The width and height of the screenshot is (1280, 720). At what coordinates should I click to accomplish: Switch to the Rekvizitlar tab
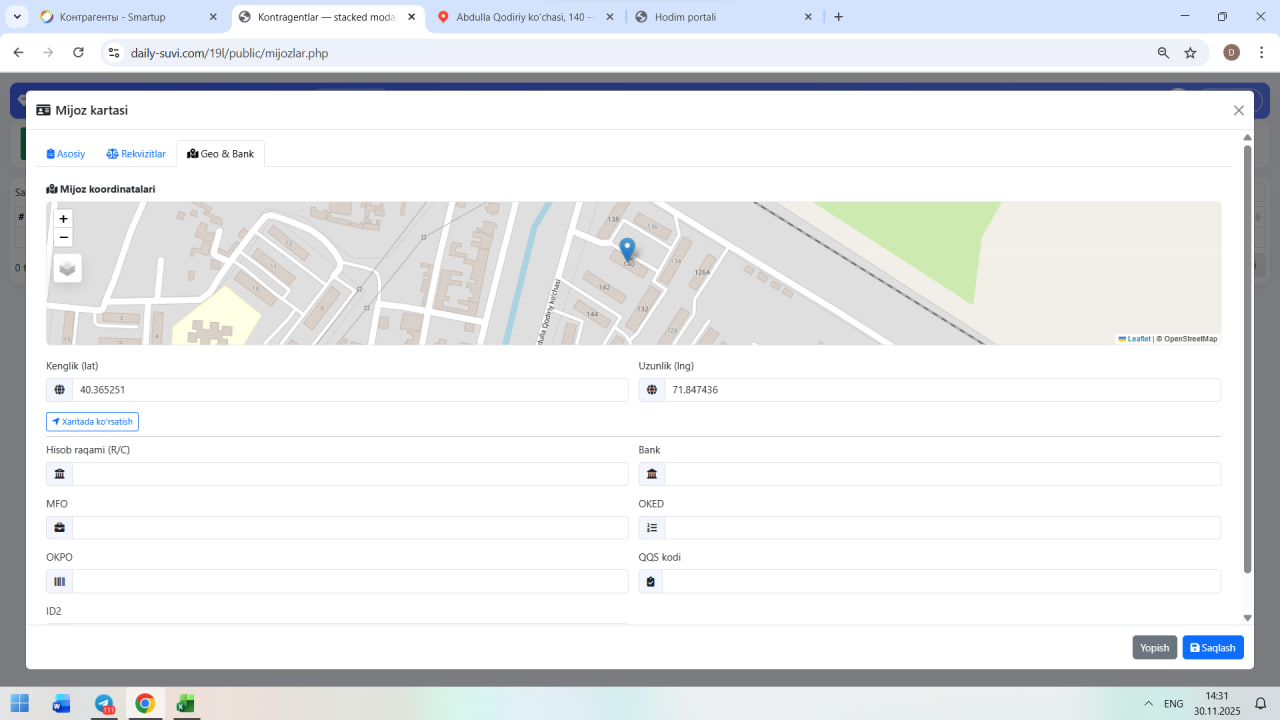pos(136,154)
